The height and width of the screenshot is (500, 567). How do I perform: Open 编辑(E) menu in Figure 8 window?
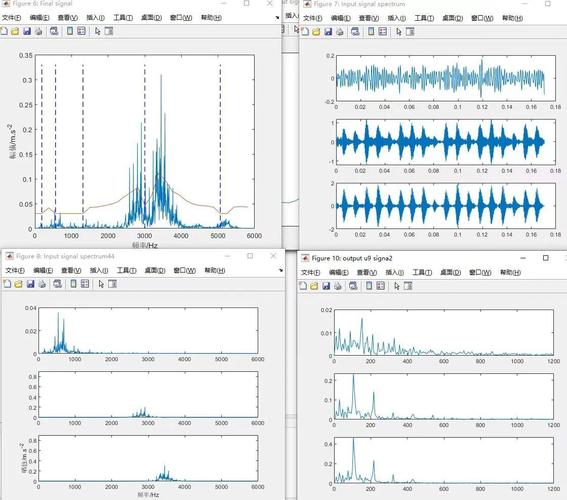coord(43,270)
